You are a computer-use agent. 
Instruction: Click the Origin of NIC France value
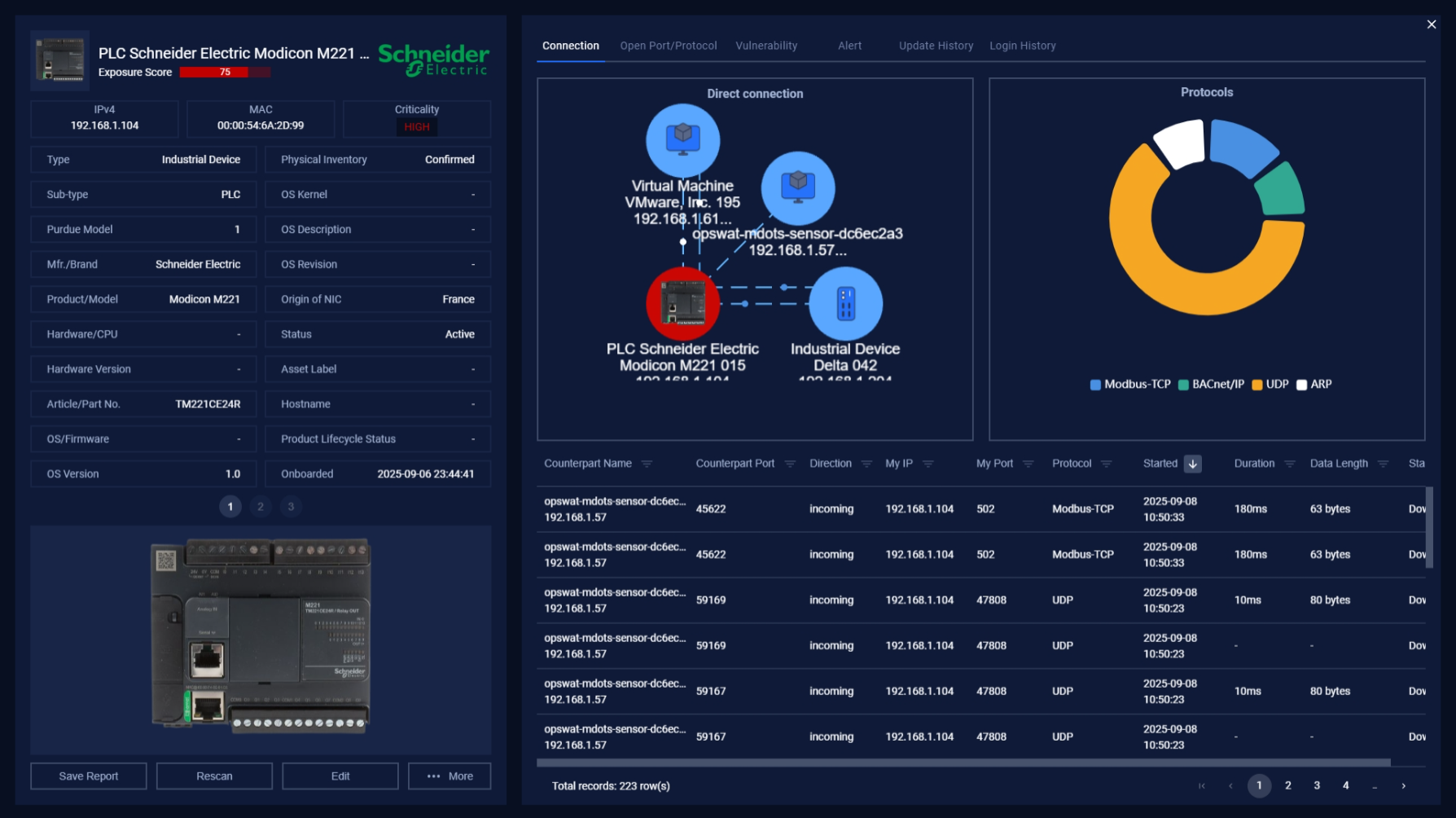point(458,300)
